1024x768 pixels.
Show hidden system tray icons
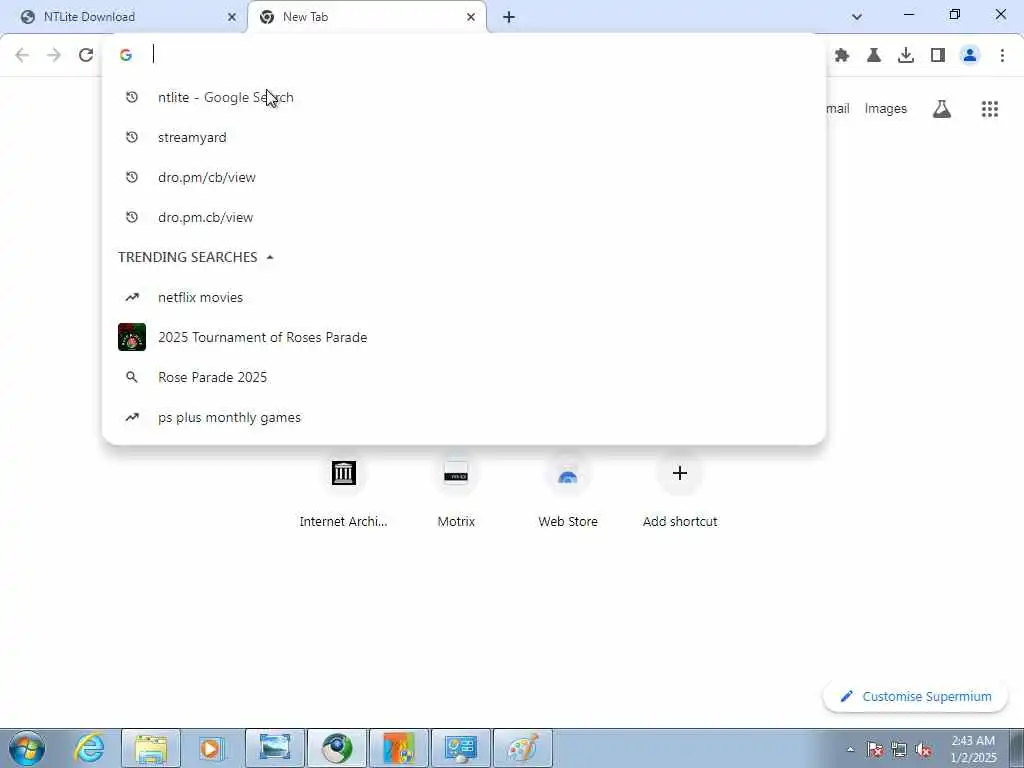coord(850,749)
